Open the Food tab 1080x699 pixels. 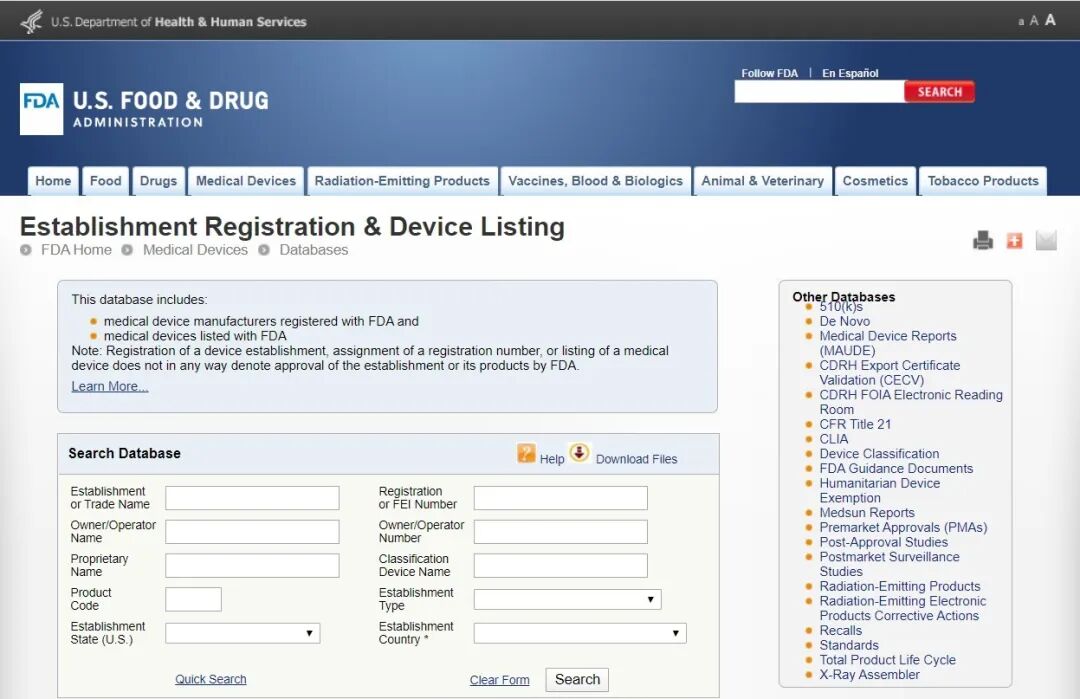click(105, 181)
